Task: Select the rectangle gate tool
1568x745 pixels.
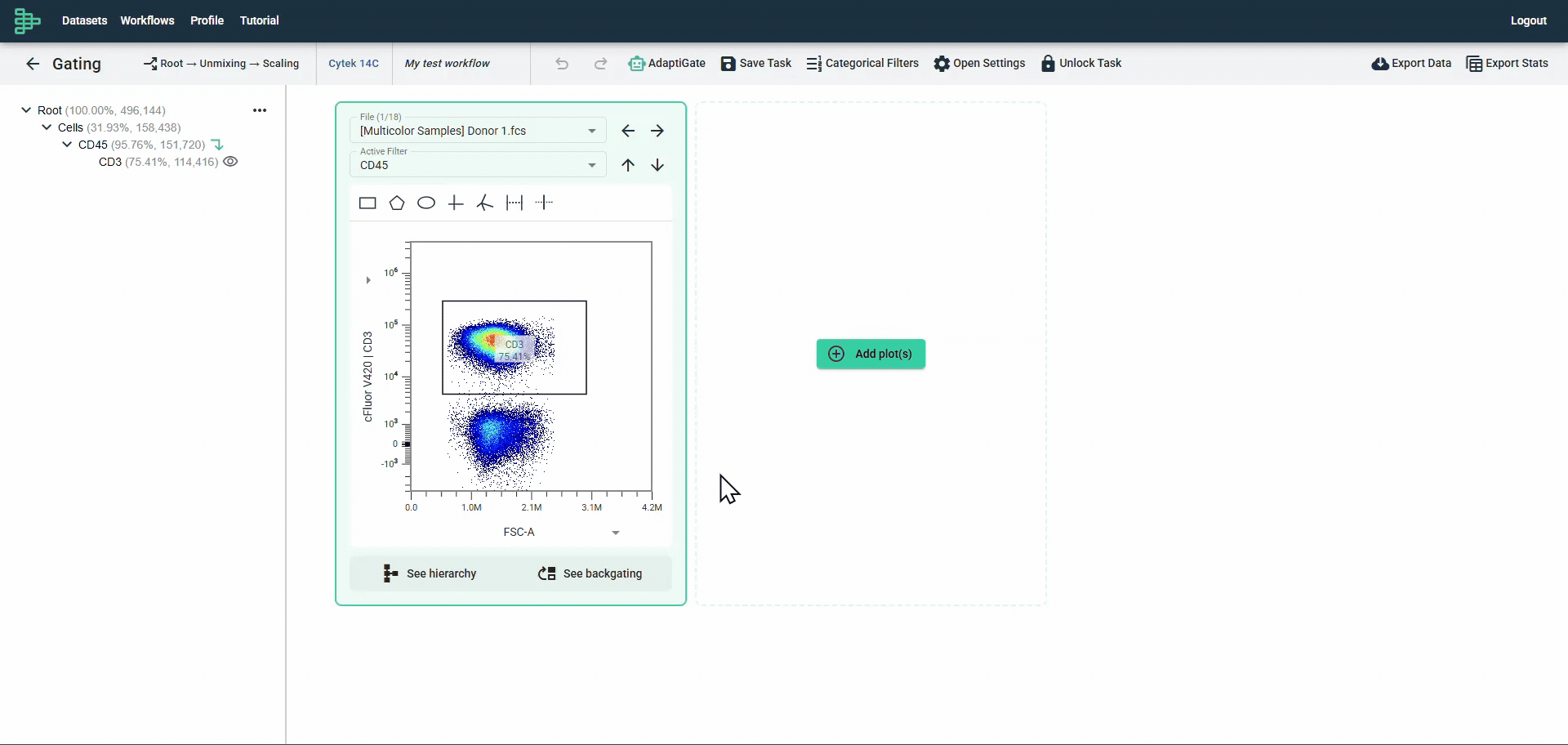Action: pyautogui.click(x=367, y=203)
